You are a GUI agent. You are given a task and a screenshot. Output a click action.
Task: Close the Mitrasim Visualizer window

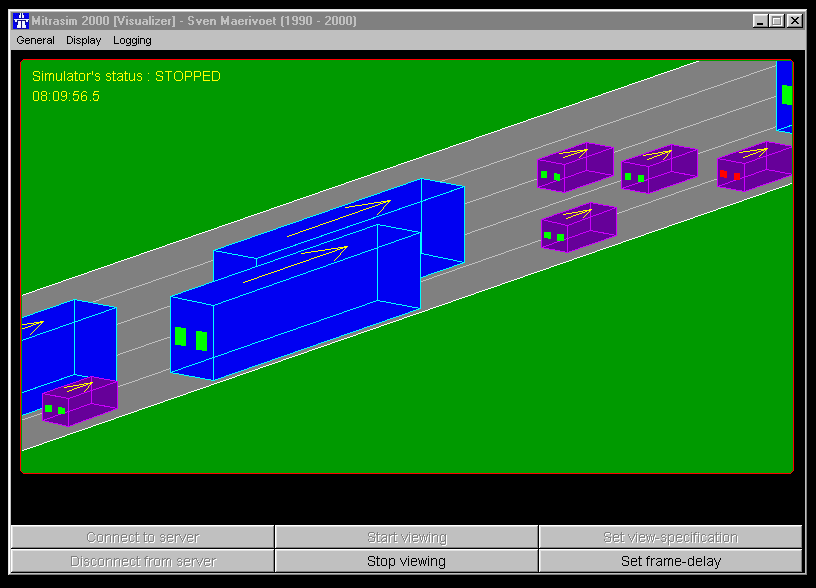click(x=795, y=21)
